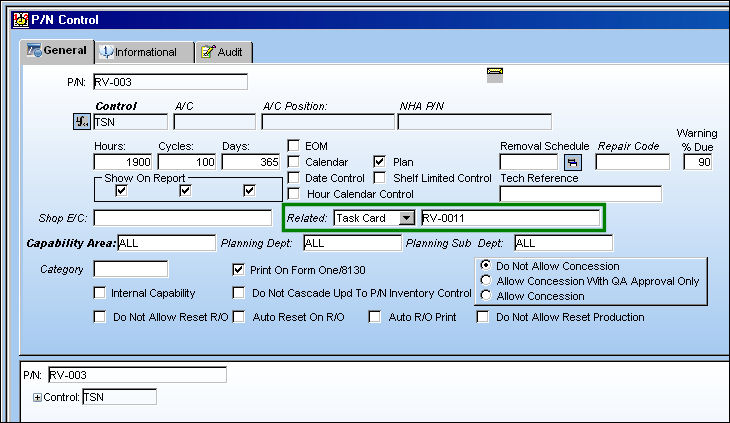730x423 pixels.
Task: Click the lower pane P/N field RV-003
Action: [137, 375]
